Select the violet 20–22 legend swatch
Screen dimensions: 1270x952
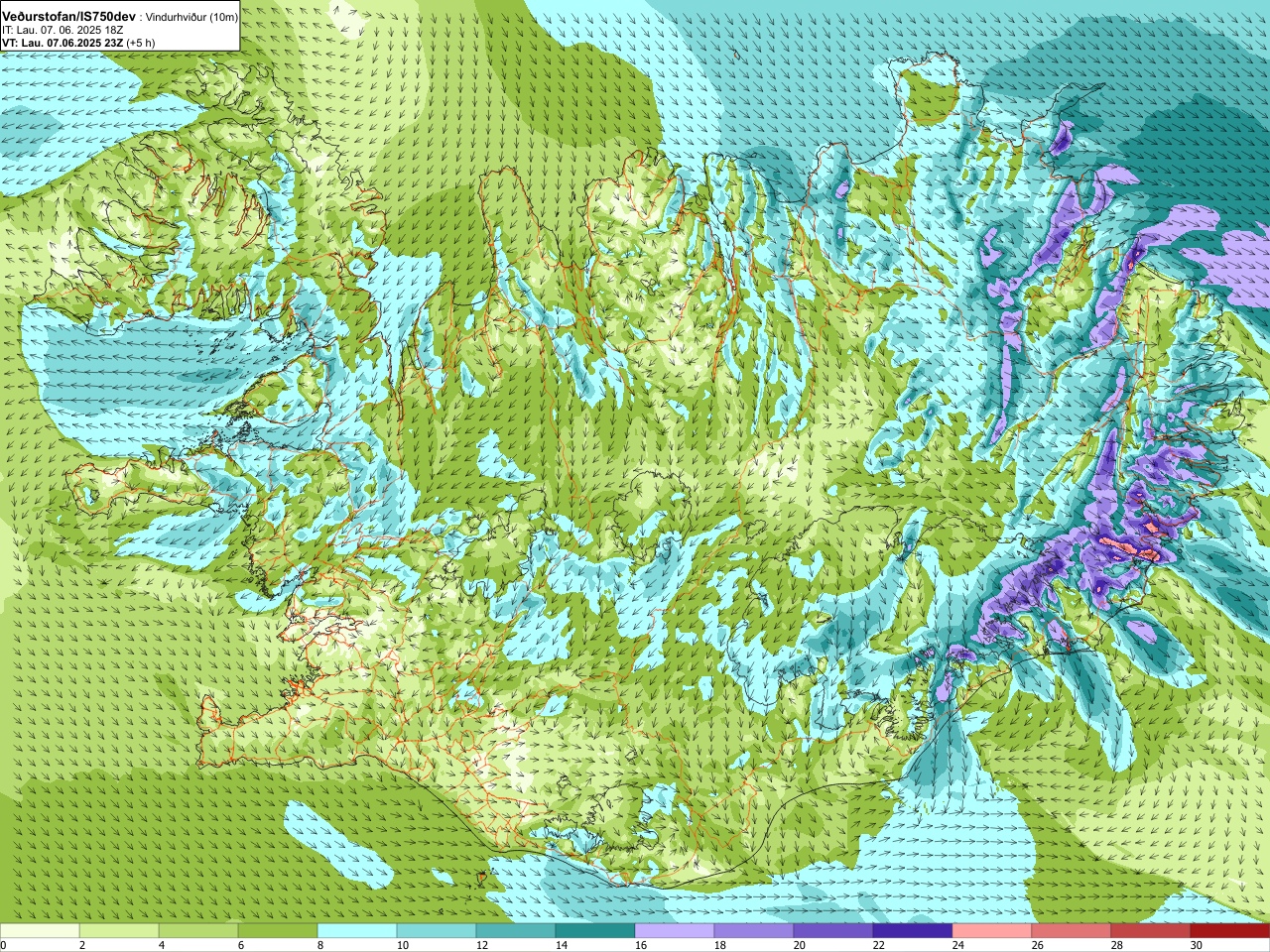tap(833, 931)
